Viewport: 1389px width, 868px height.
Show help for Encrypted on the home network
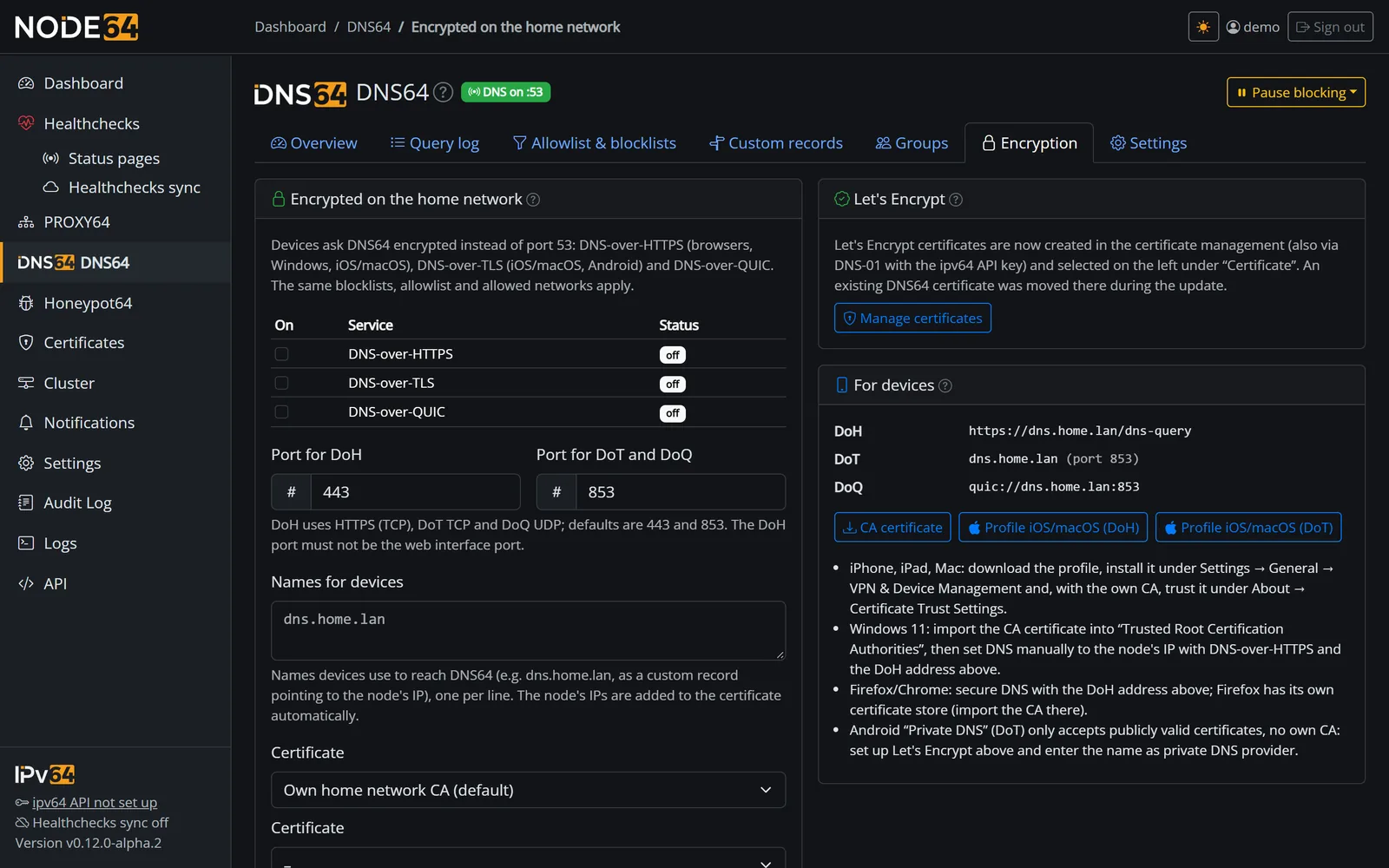click(x=533, y=200)
